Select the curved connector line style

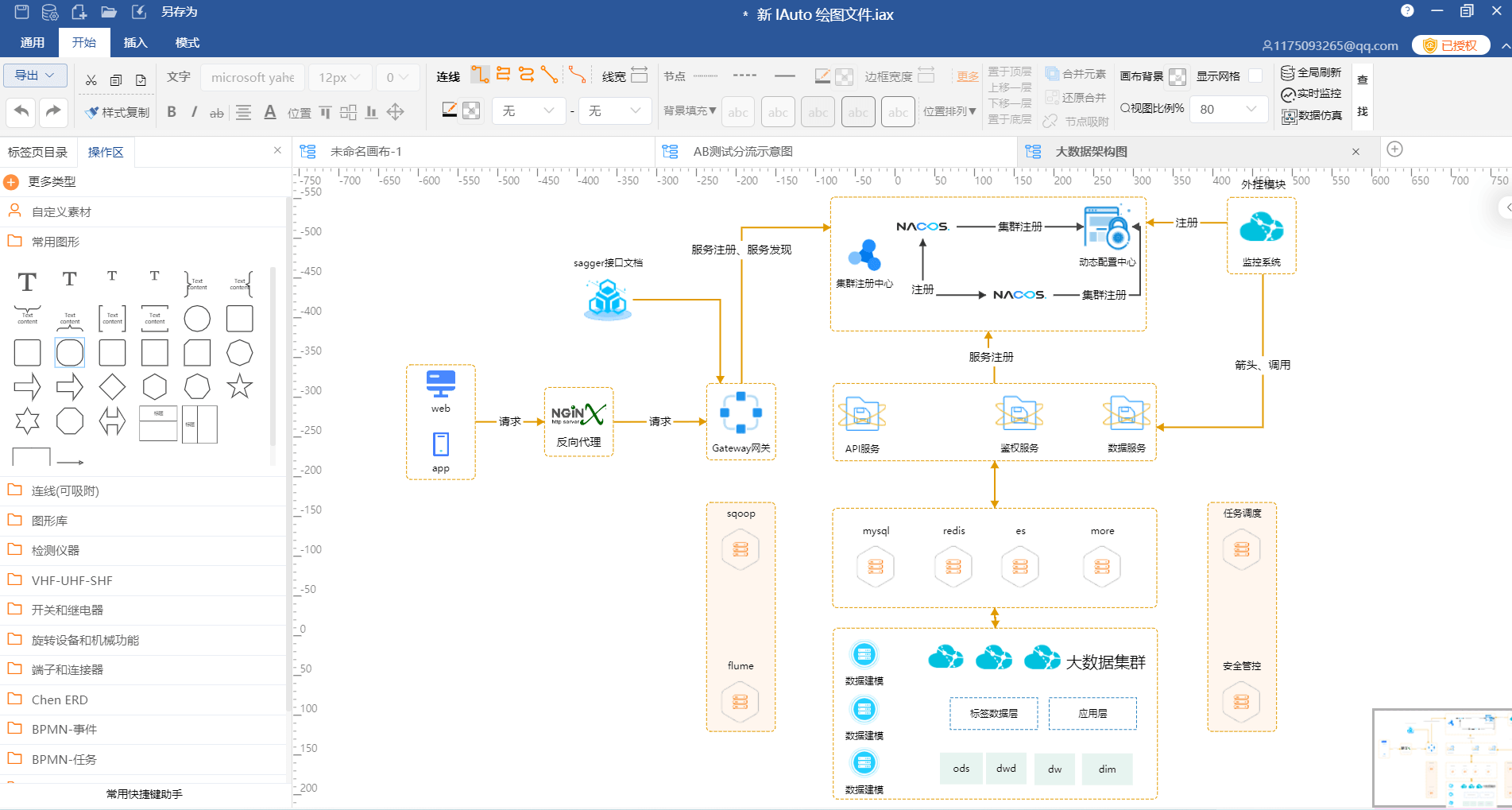point(578,75)
